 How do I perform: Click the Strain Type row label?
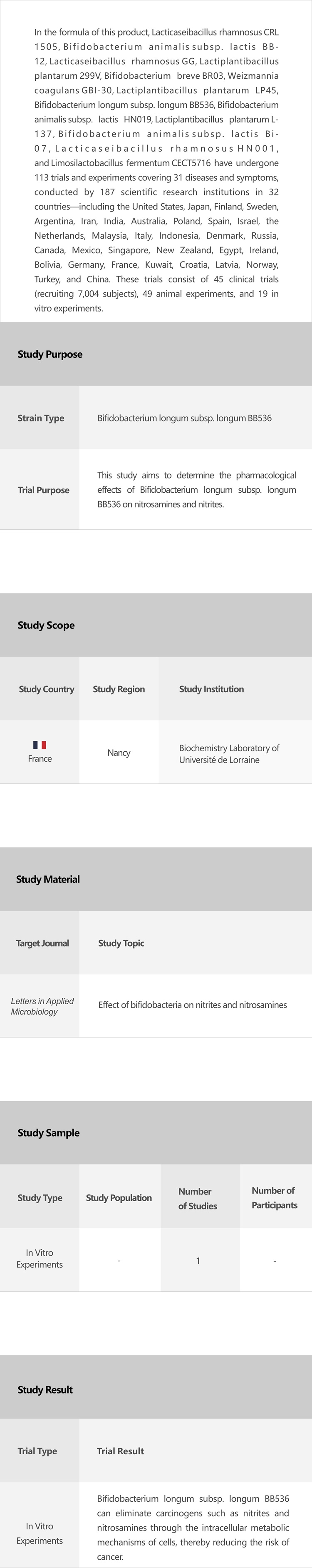coord(41,418)
